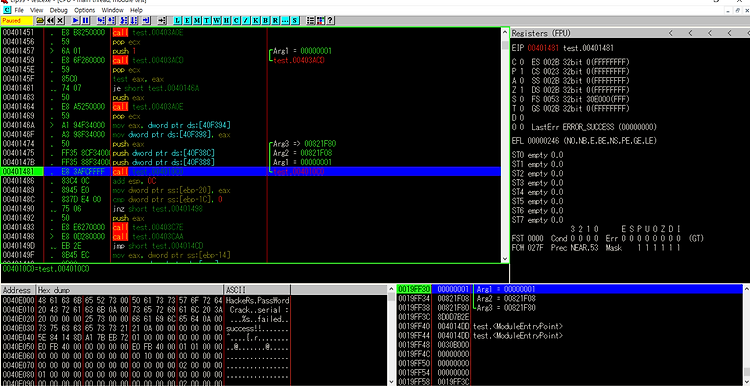Restart the program with the rewind icon
This screenshot has height=386, width=750.
pos(50,21)
